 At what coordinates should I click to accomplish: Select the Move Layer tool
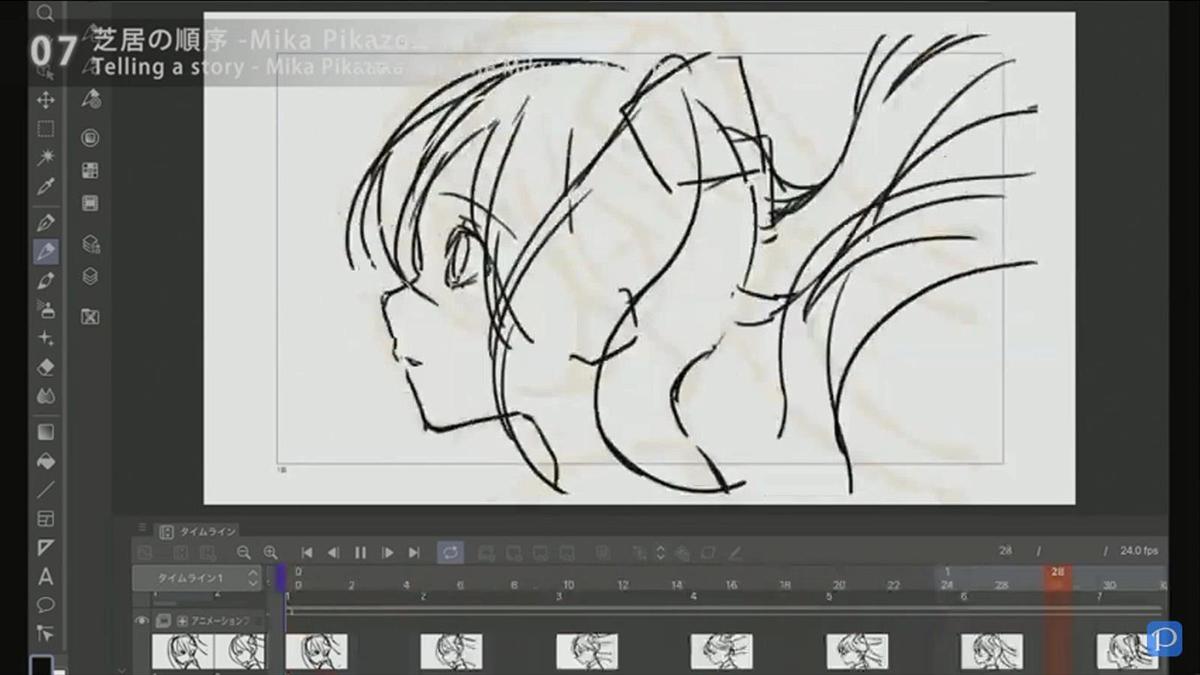(45, 100)
